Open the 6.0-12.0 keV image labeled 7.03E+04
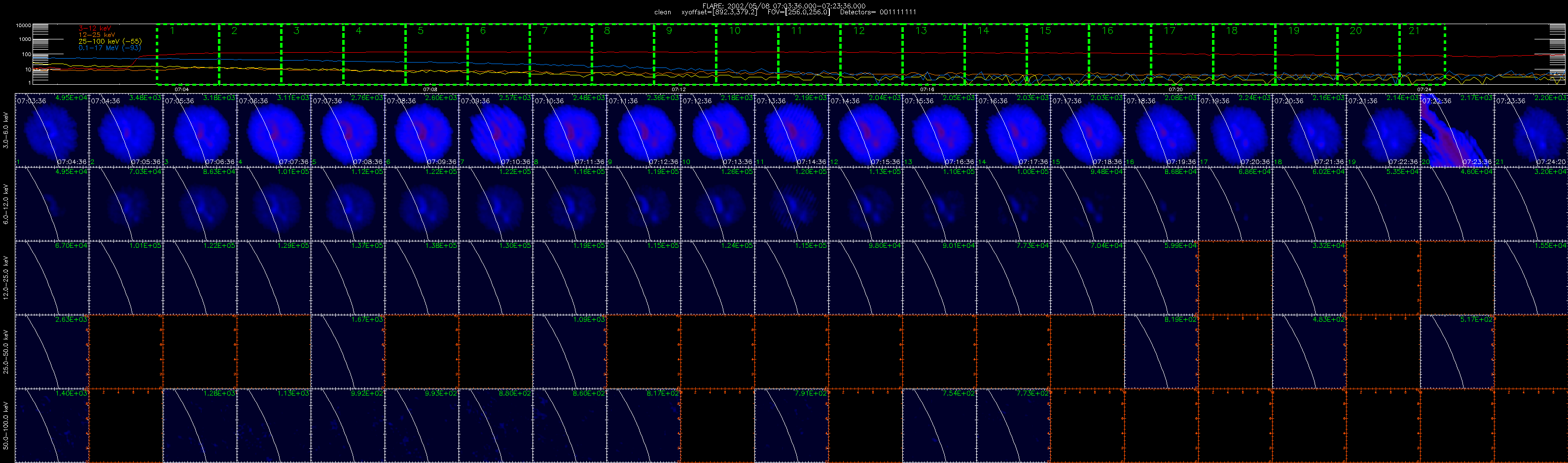The height and width of the screenshot is (463, 1568). 126,204
